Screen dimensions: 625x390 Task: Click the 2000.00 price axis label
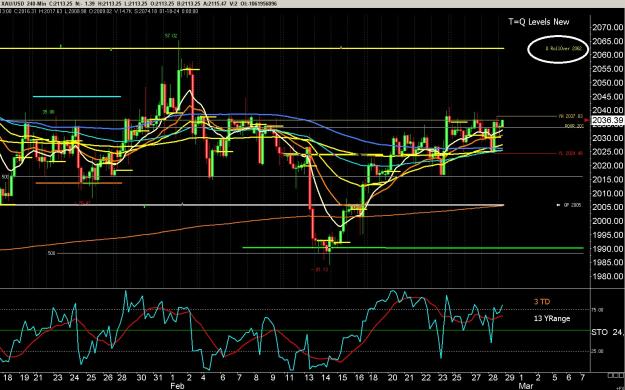coord(608,221)
